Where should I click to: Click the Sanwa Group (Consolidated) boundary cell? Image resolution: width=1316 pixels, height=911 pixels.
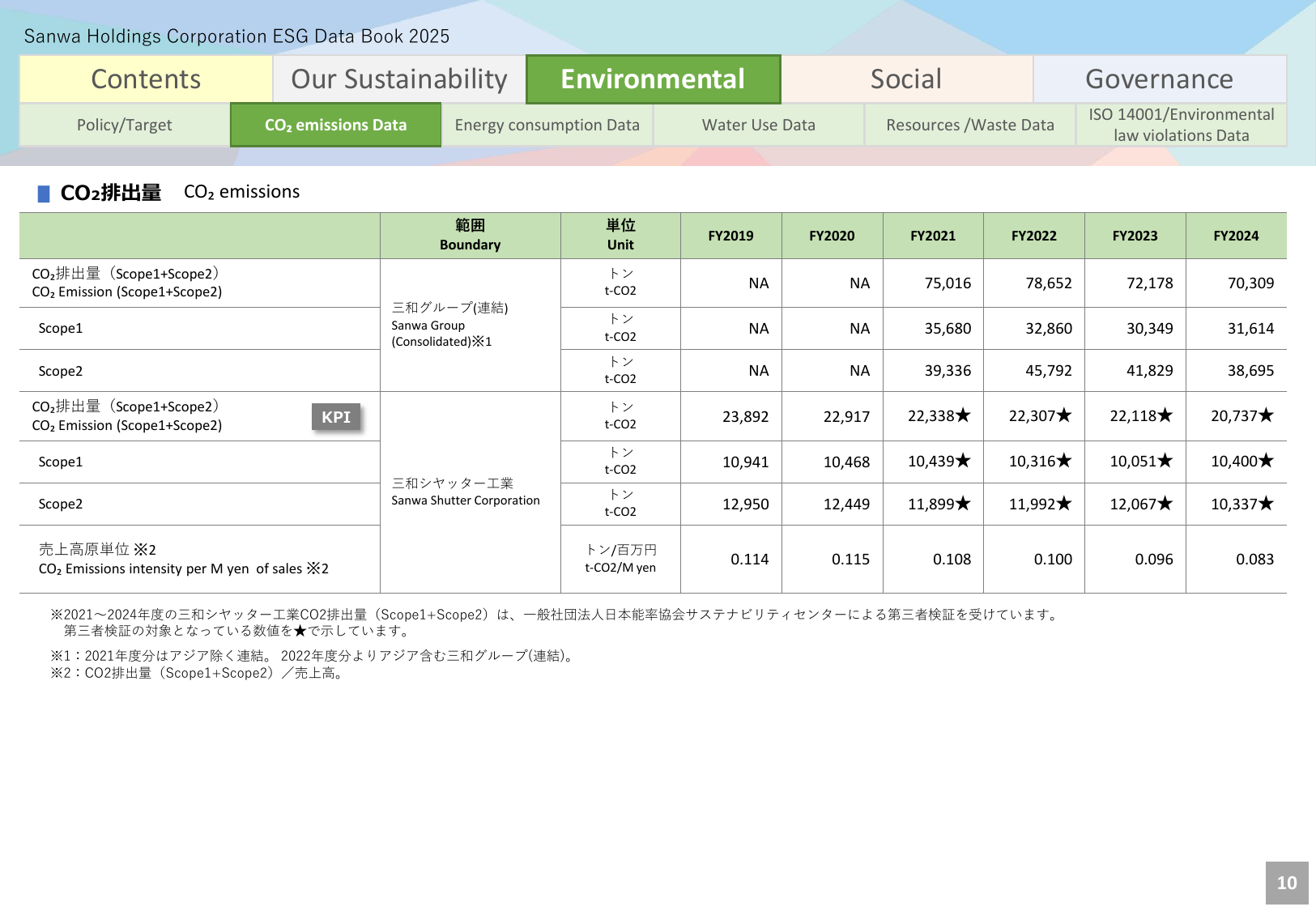470,325
